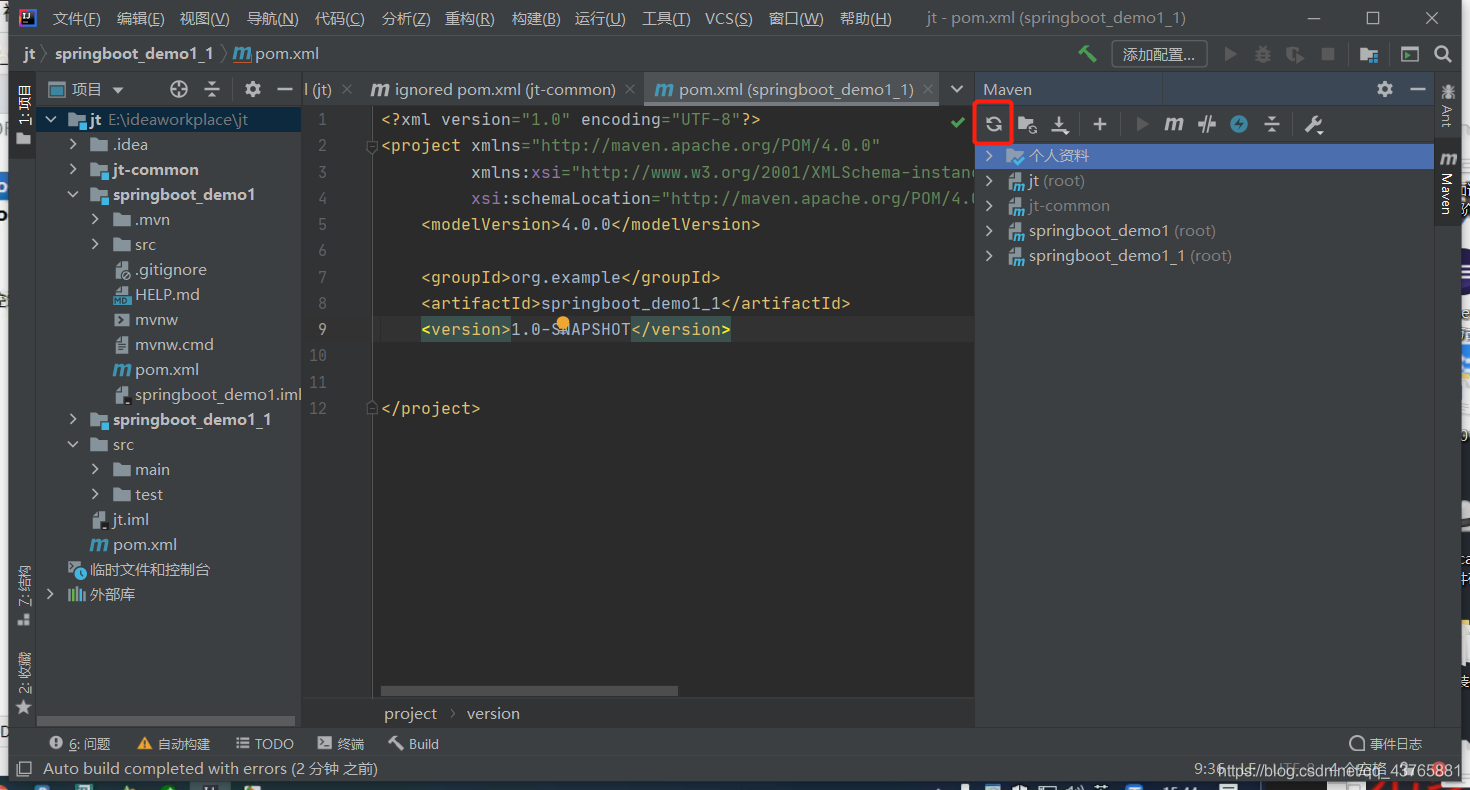The width and height of the screenshot is (1470, 790).
Task: Collapse all nodes in Maven panel
Action: 1271,124
